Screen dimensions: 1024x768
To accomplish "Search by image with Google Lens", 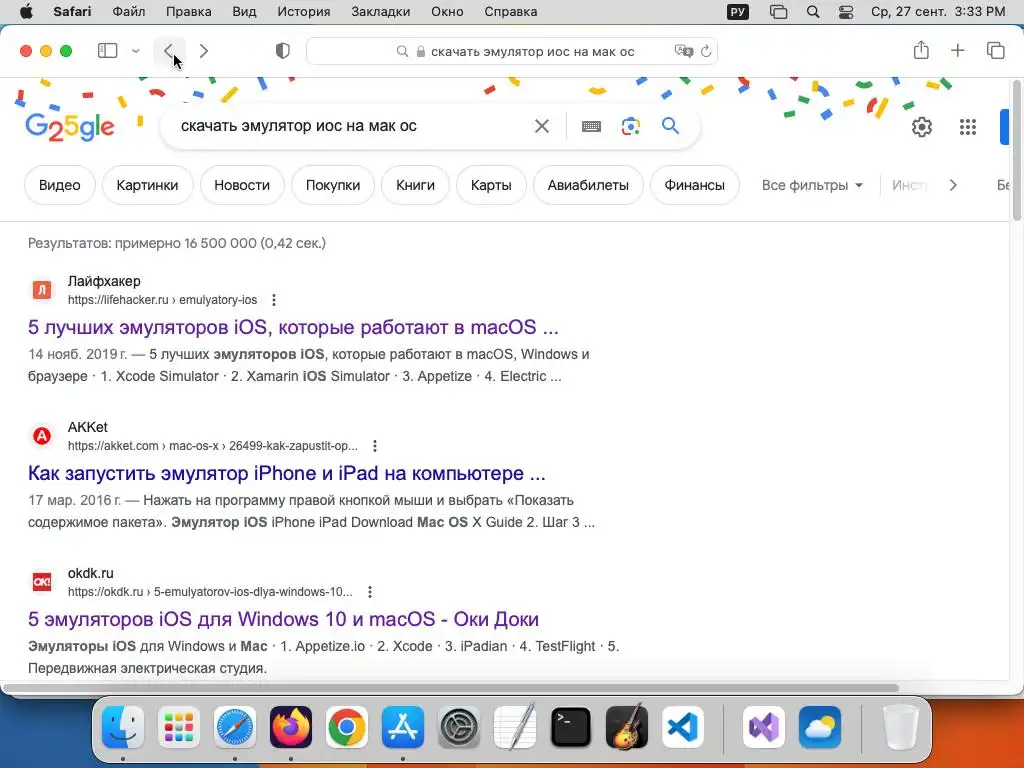I will point(631,126).
